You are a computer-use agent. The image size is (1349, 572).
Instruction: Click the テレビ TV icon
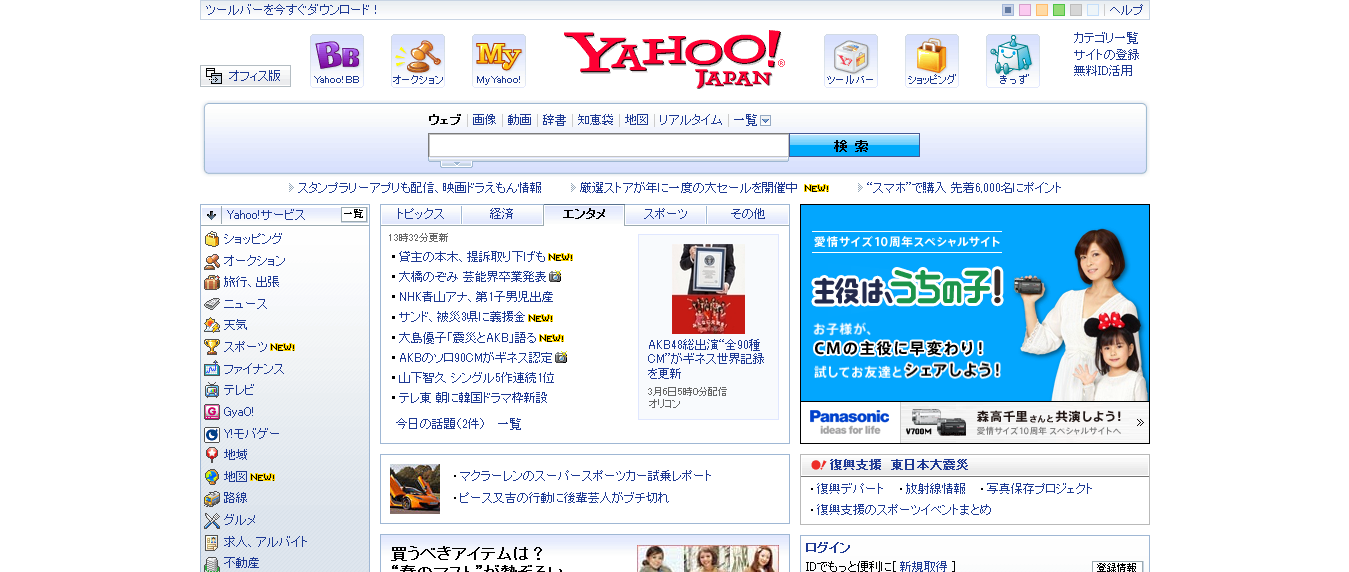pos(212,390)
